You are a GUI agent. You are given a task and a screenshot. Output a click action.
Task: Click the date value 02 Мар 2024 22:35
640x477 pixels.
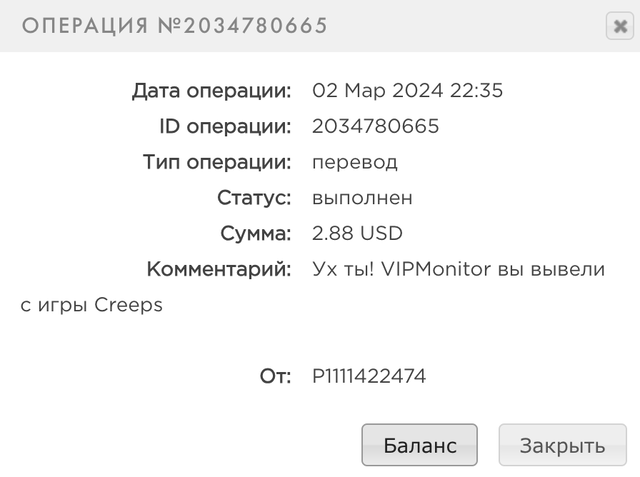pos(407,90)
